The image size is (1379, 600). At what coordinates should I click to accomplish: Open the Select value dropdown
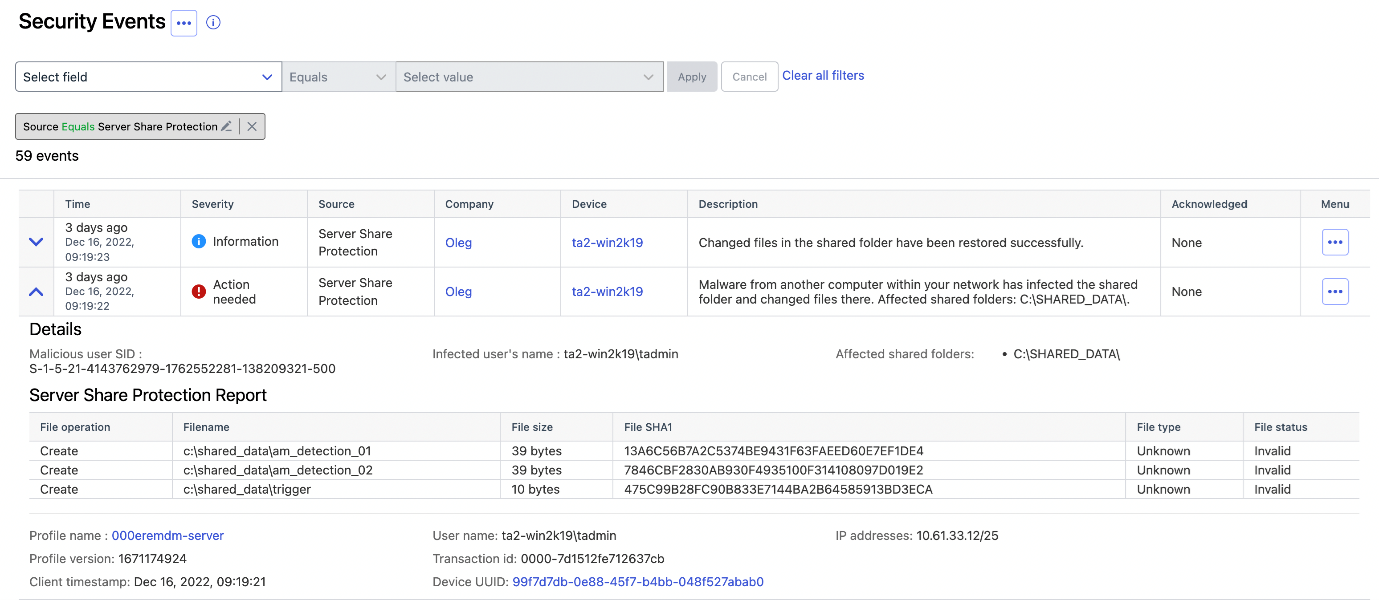point(529,77)
